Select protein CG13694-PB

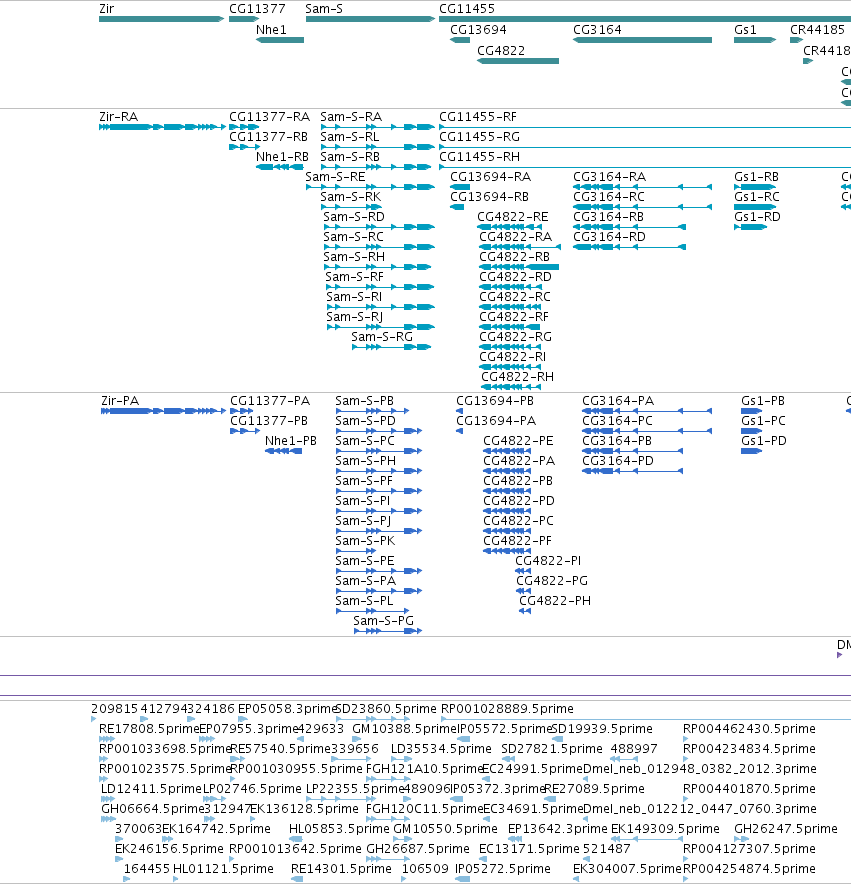pos(460,411)
